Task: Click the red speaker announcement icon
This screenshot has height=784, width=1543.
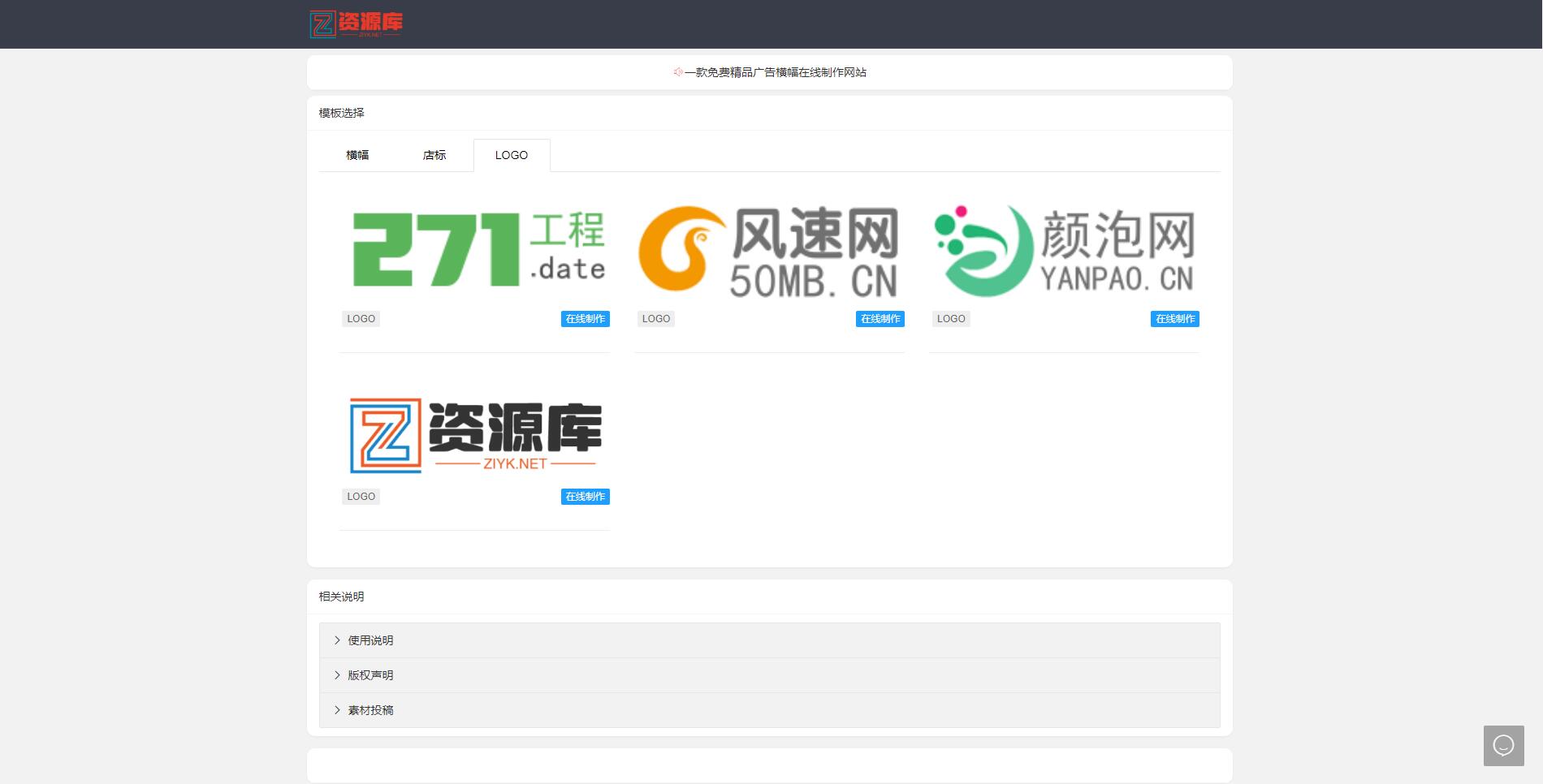Action: point(678,72)
